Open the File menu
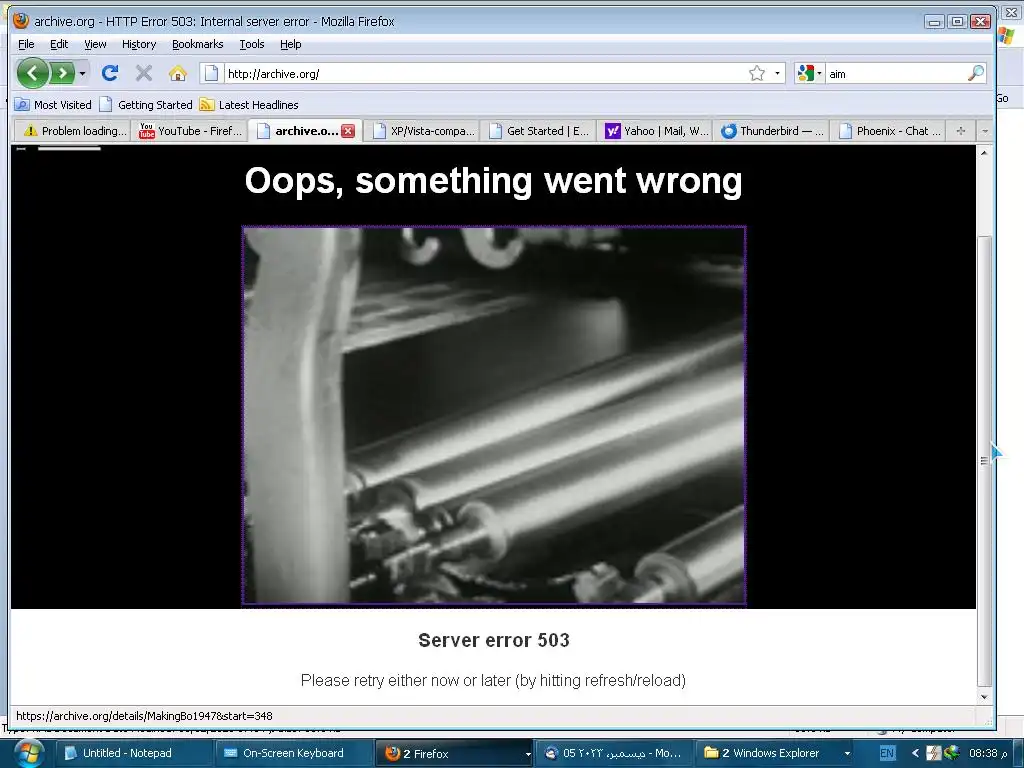This screenshot has height=768, width=1024. point(26,44)
